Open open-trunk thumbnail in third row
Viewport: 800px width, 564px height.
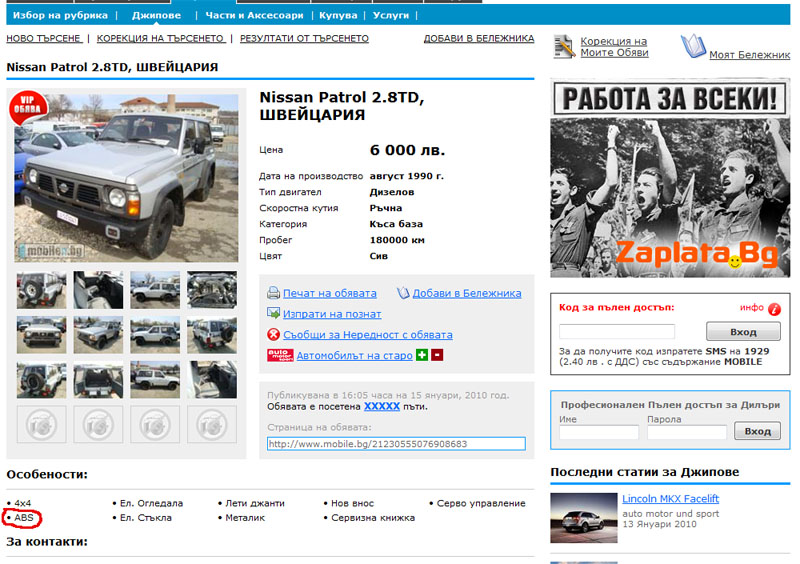98,380
